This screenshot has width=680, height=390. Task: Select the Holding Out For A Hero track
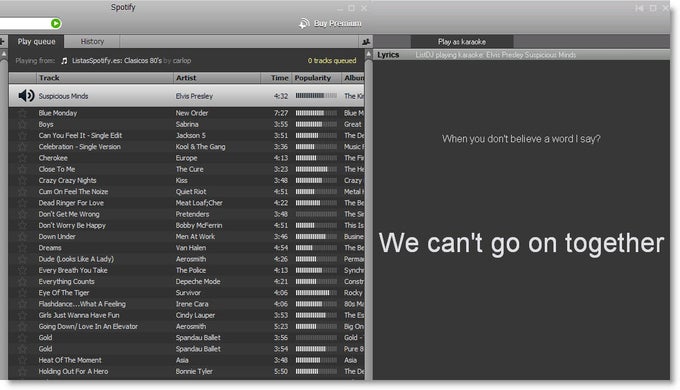(x=186, y=371)
